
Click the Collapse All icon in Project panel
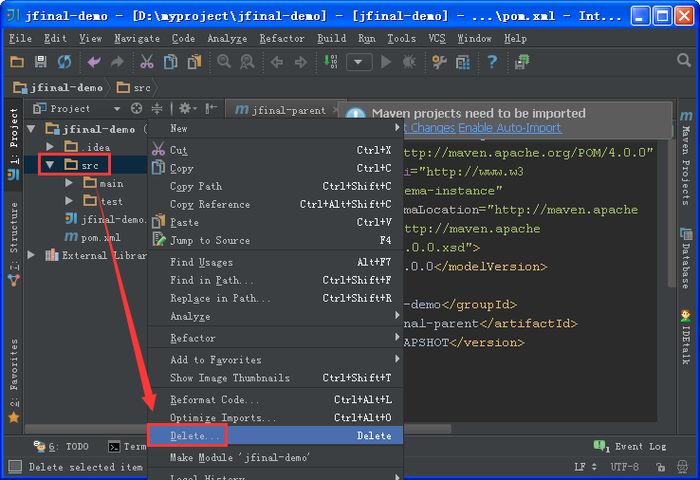point(157,109)
